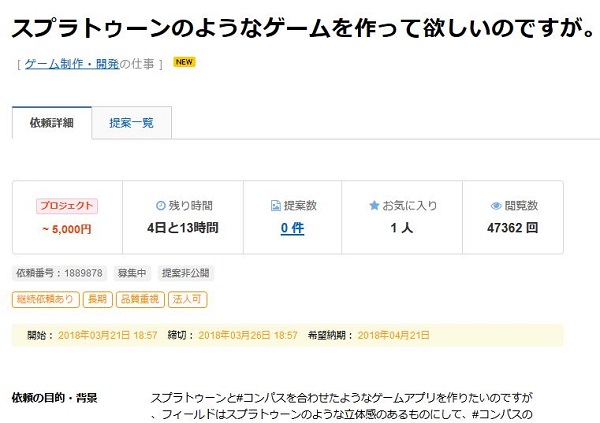Click the お気に入り label
600x423 pixels.
[x=410, y=206]
